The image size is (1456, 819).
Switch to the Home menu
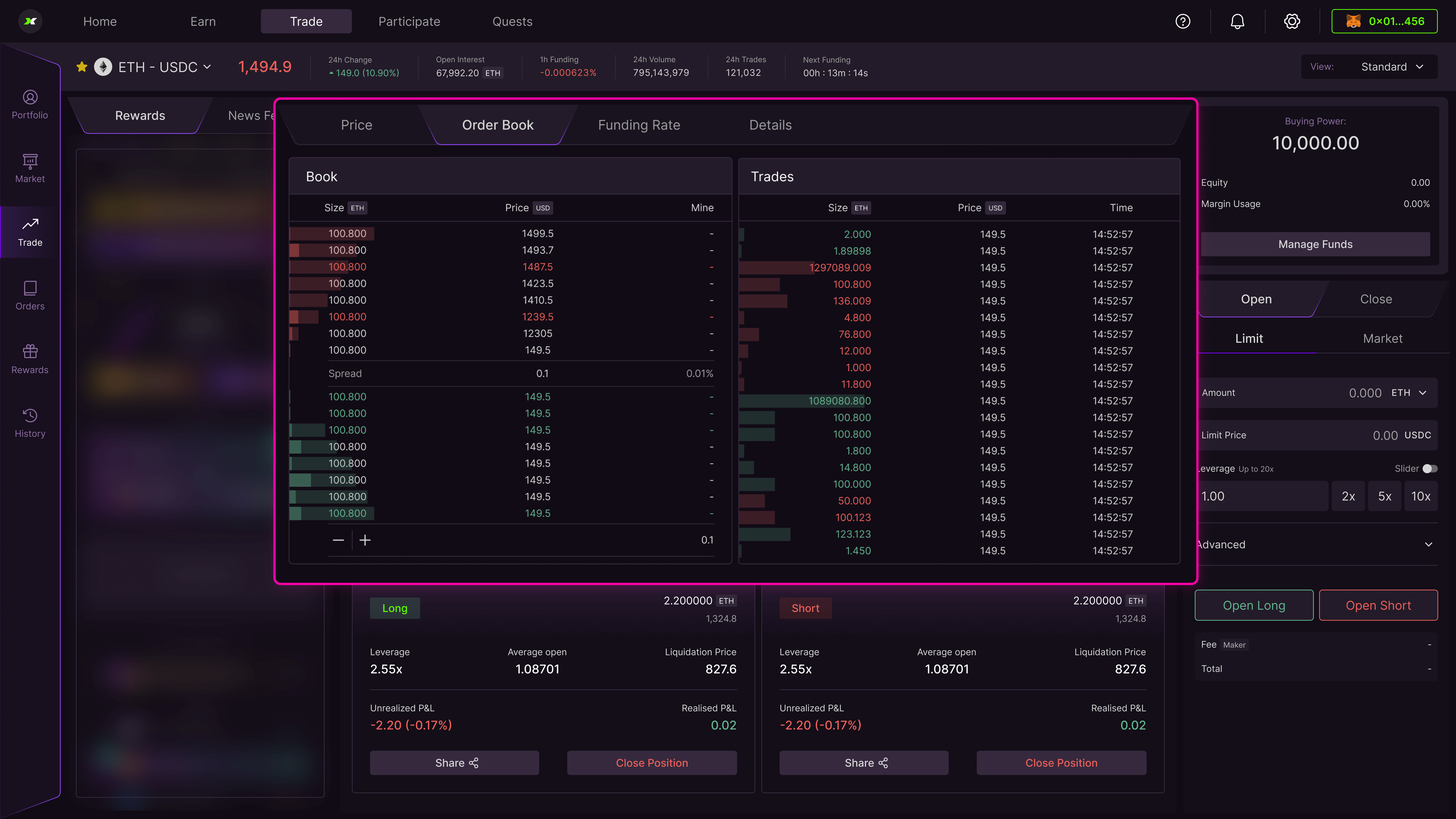pos(100,21)
